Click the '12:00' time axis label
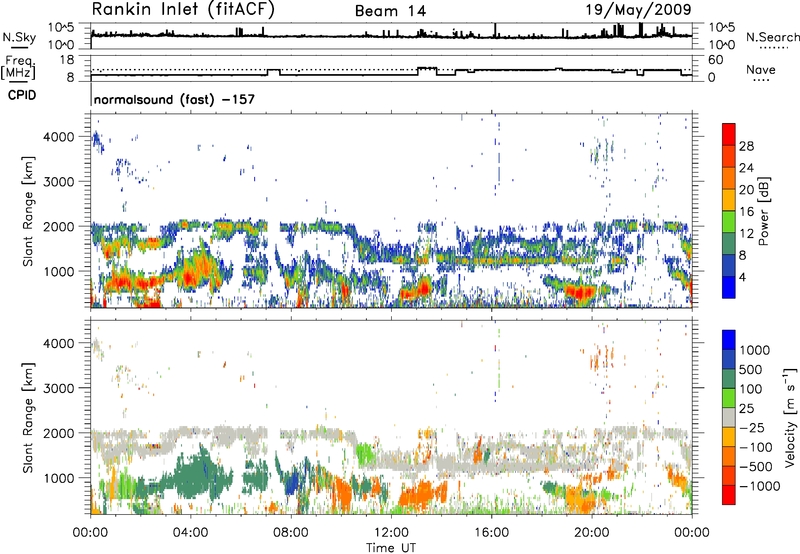This screenshot has width=800, height=554. tap(391, 533)
